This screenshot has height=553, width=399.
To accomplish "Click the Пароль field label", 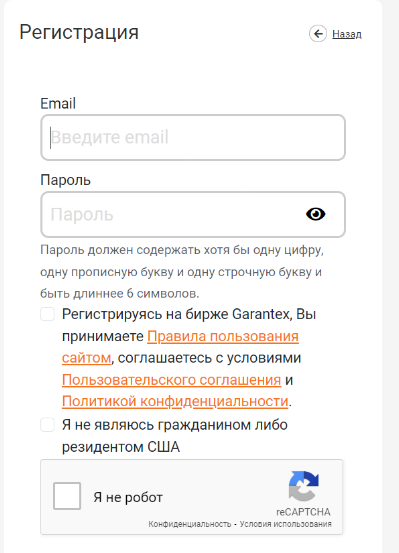I will point(66,180).
